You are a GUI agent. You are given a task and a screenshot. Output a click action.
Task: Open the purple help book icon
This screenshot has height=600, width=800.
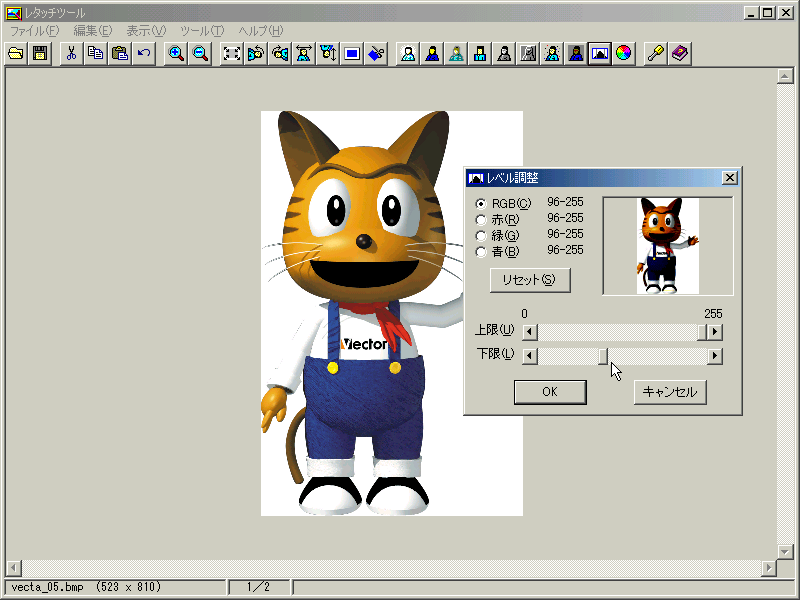pos(680,53)
